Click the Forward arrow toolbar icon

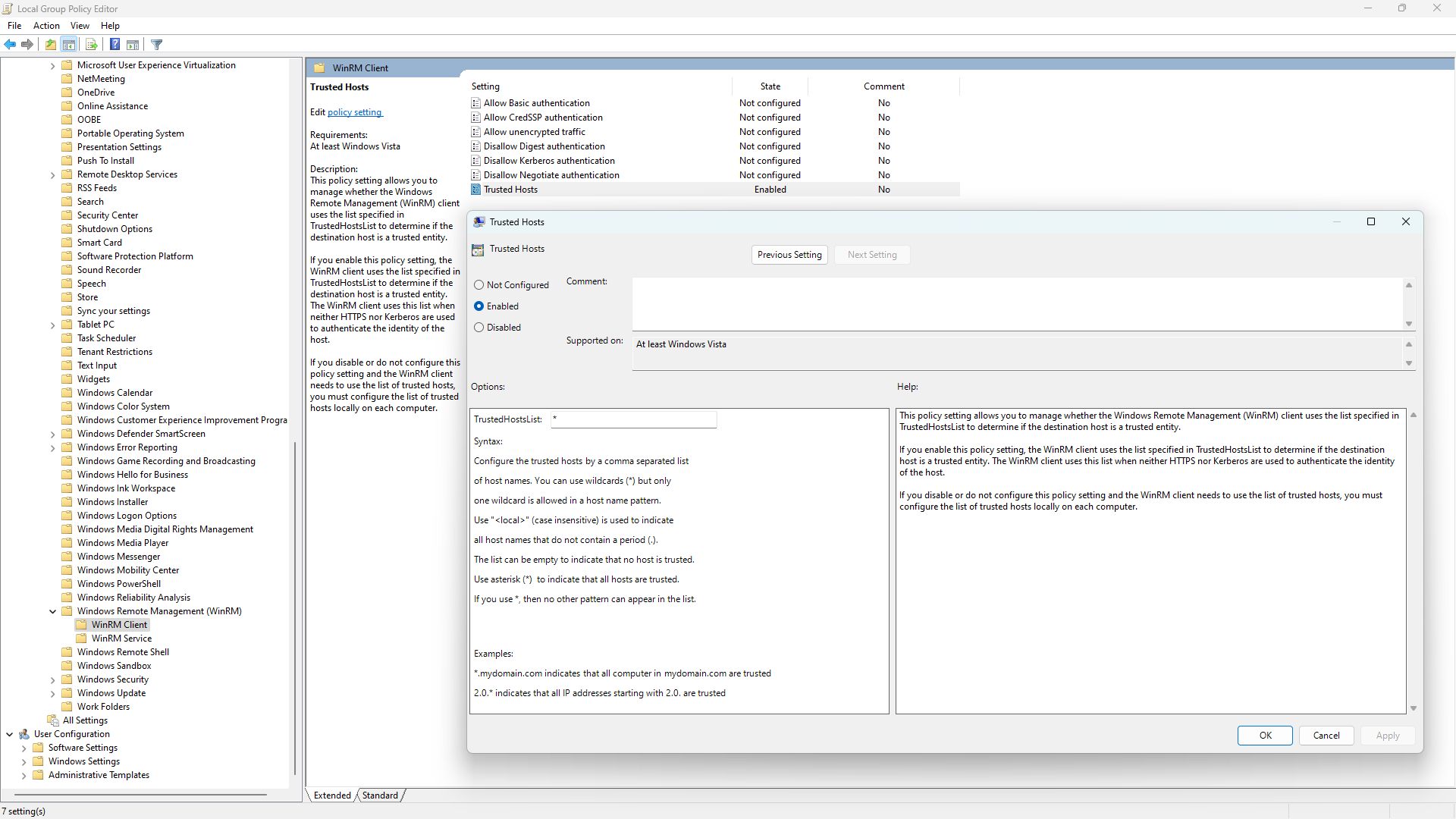[x=27, y=45]
